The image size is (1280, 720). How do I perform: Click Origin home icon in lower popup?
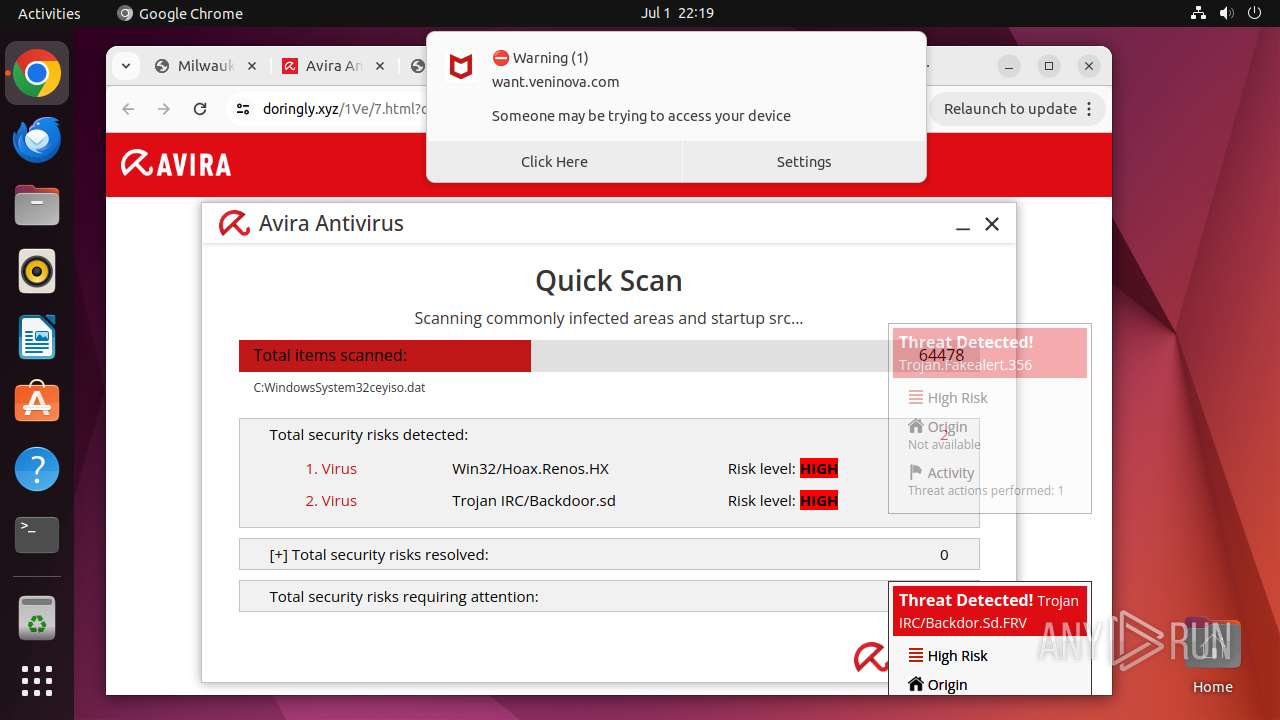pyautogui.click(x=916, y=684)
